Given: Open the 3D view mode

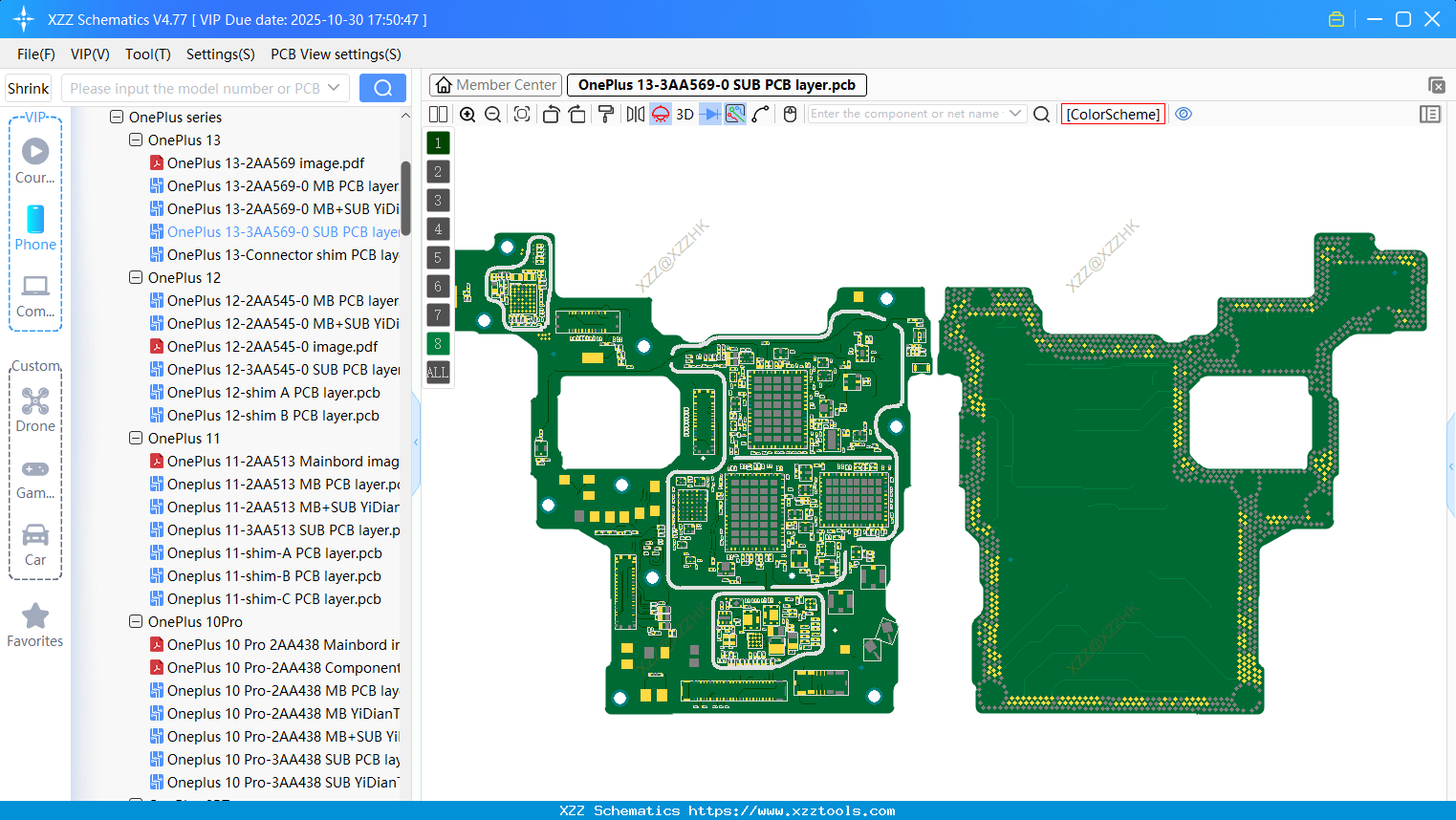Looking at the screenshot, I should (x=685, y=114).
